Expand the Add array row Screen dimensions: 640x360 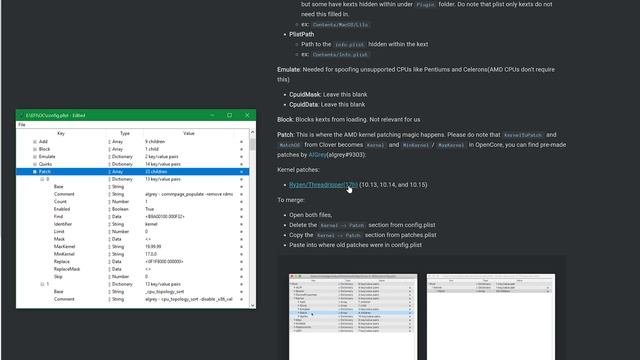pos(35,142)
